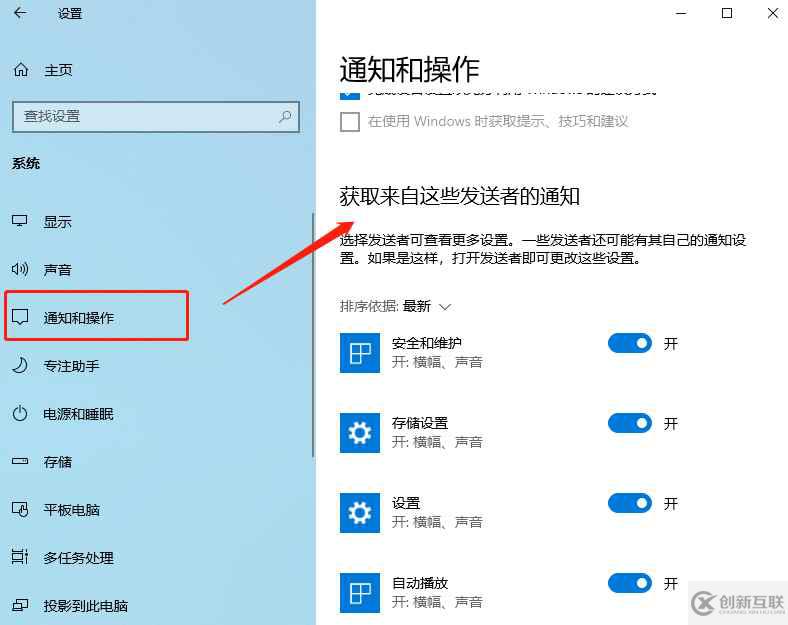Click the back arrow icon
This screenshot has height=625, width=788.
tap(20, 13)
